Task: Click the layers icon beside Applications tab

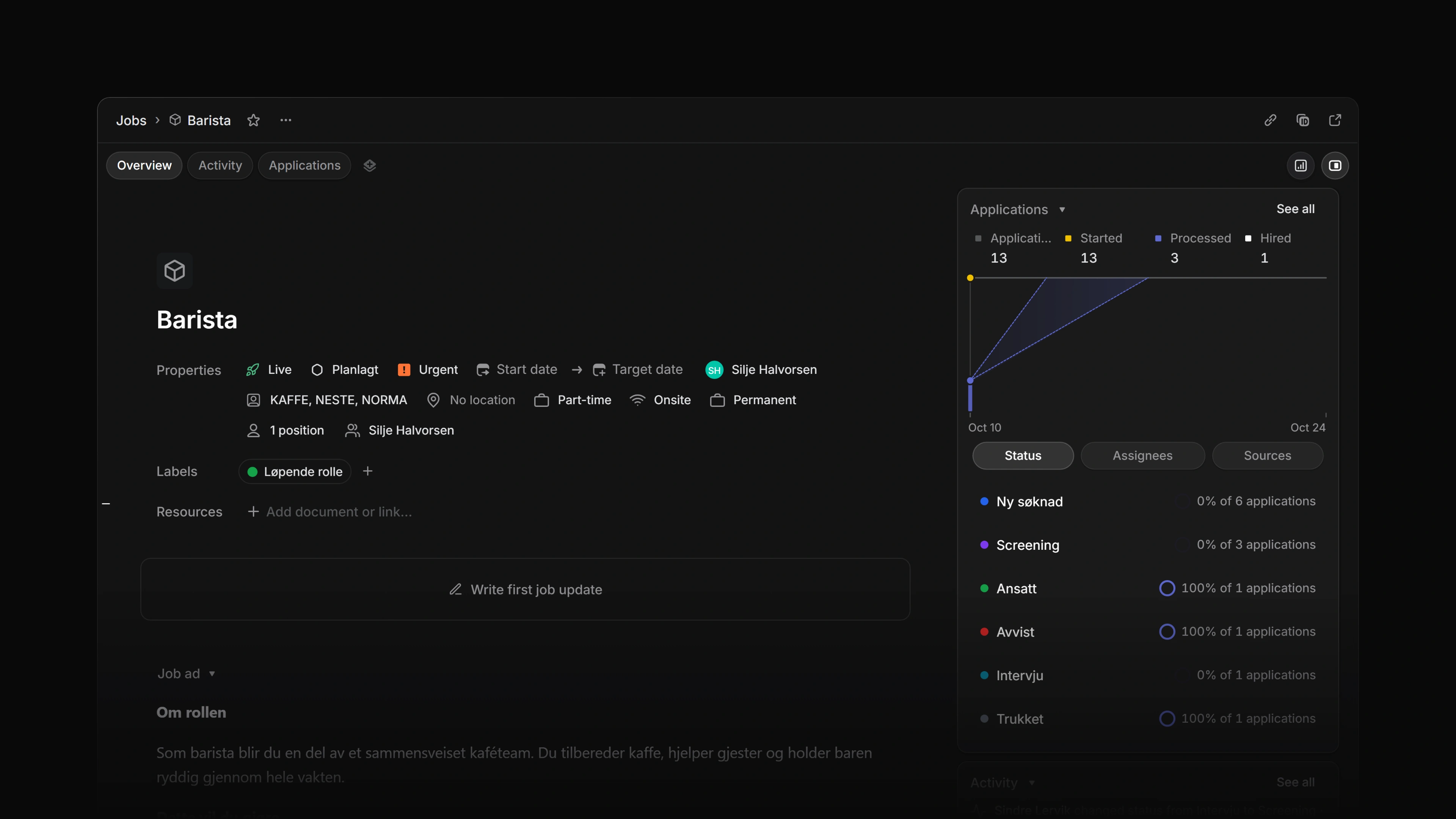Action: (370, 166)
